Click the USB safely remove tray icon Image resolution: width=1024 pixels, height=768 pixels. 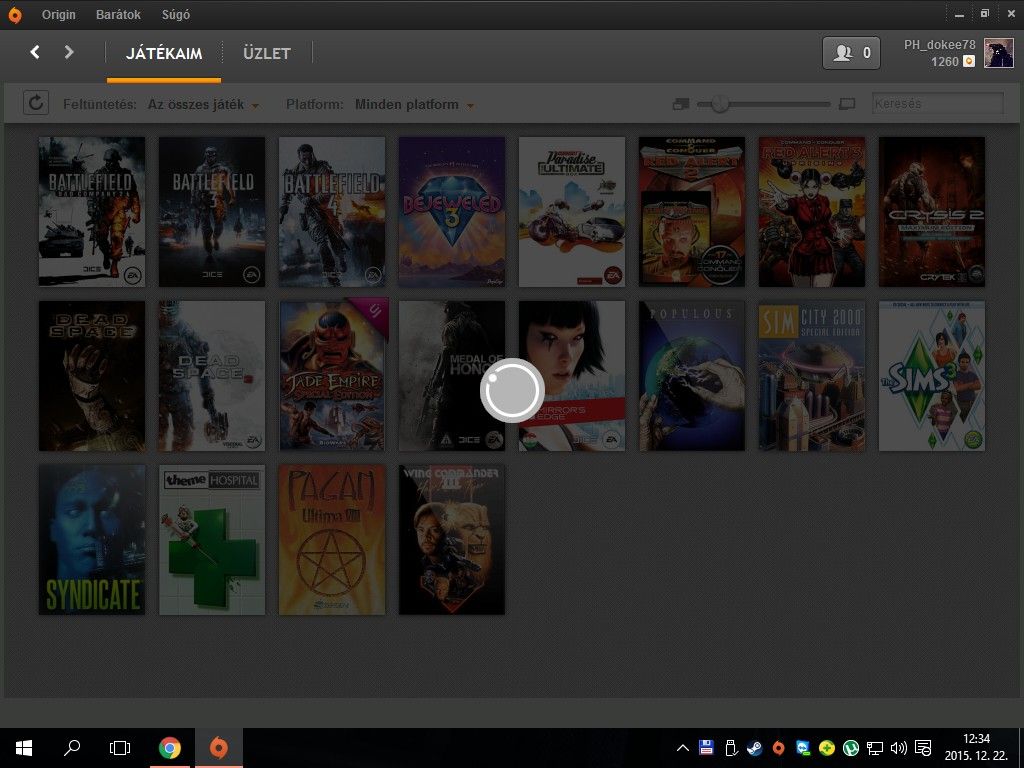coord(730,748)
